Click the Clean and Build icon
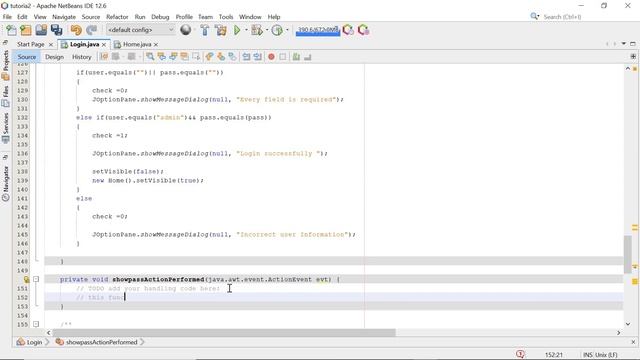The height and width of the screenshot is (360, 640). [220, 30]
